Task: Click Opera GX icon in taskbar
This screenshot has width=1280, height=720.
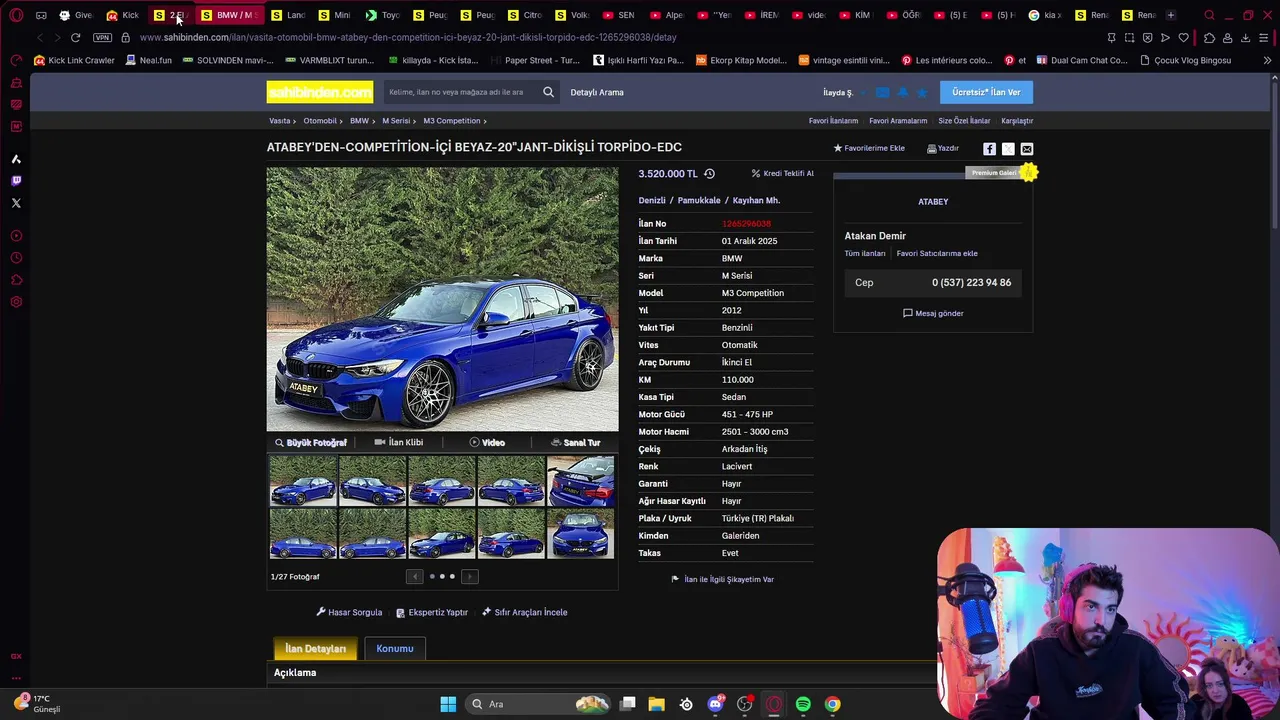Action: coord(773,704)
